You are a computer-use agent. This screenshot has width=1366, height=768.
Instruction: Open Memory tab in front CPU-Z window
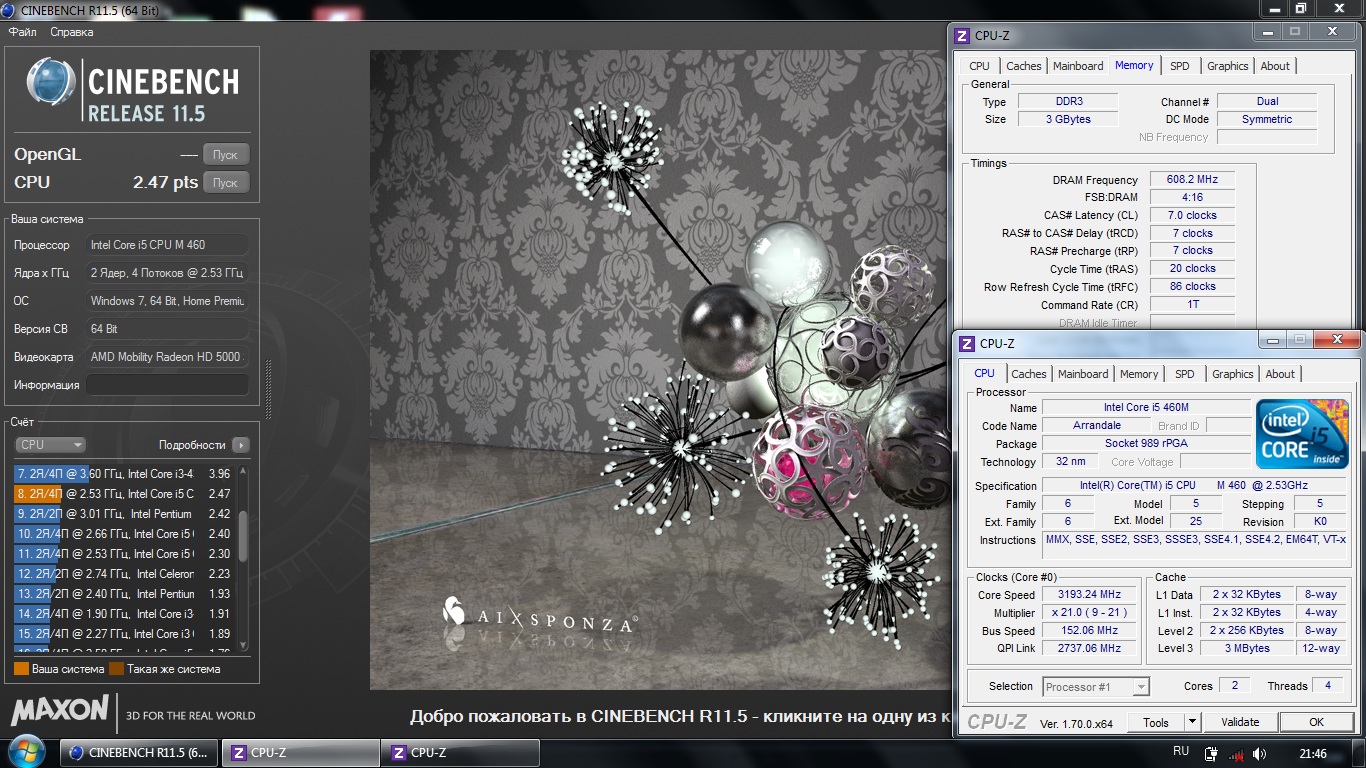coord(1139,374)
